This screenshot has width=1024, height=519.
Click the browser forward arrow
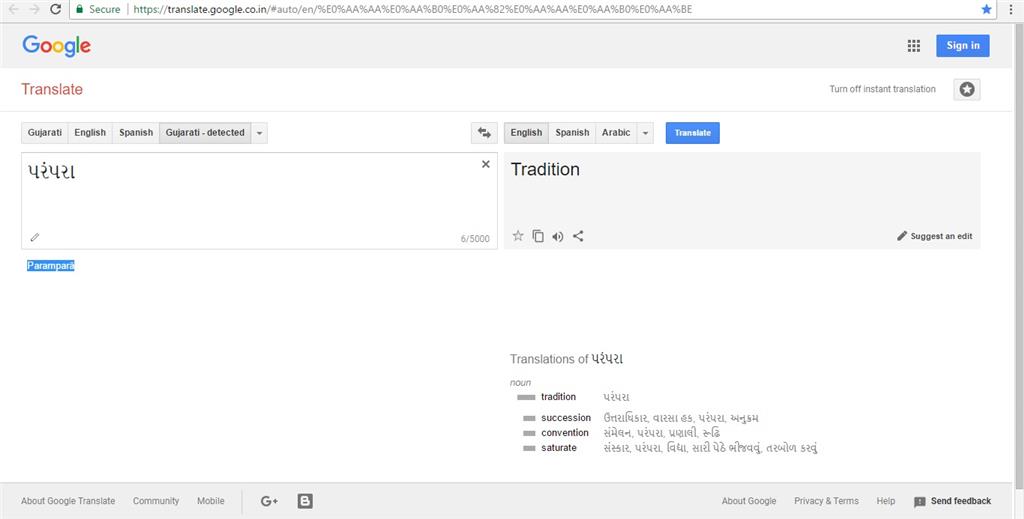click(x=34, y=9)
